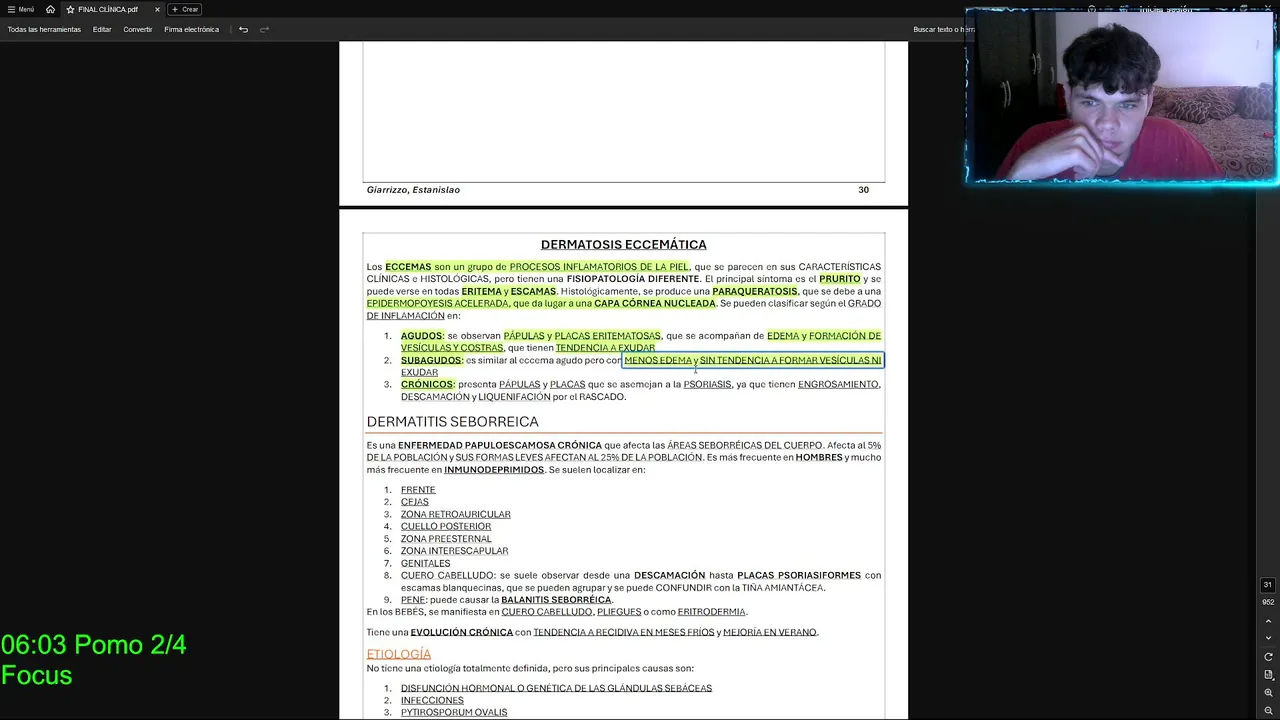Click the text CUERO CABELLUDO: in list
1280x720 pixels.
448,575
